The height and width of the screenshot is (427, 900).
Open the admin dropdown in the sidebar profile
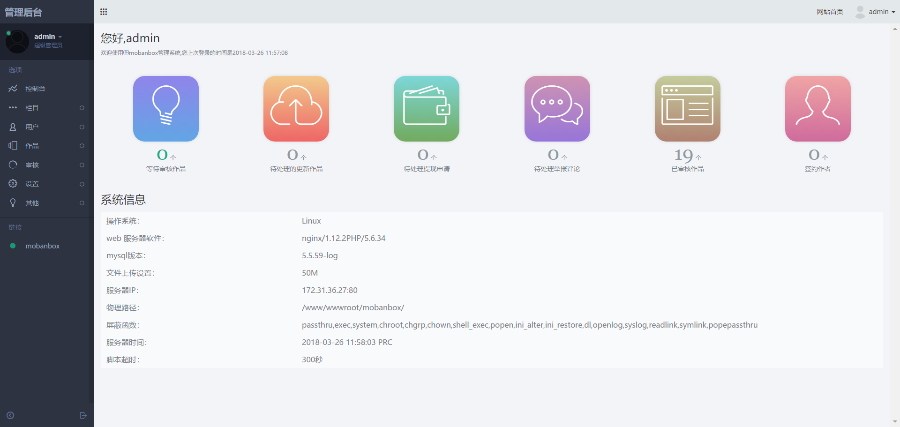(x=48, y=37)
